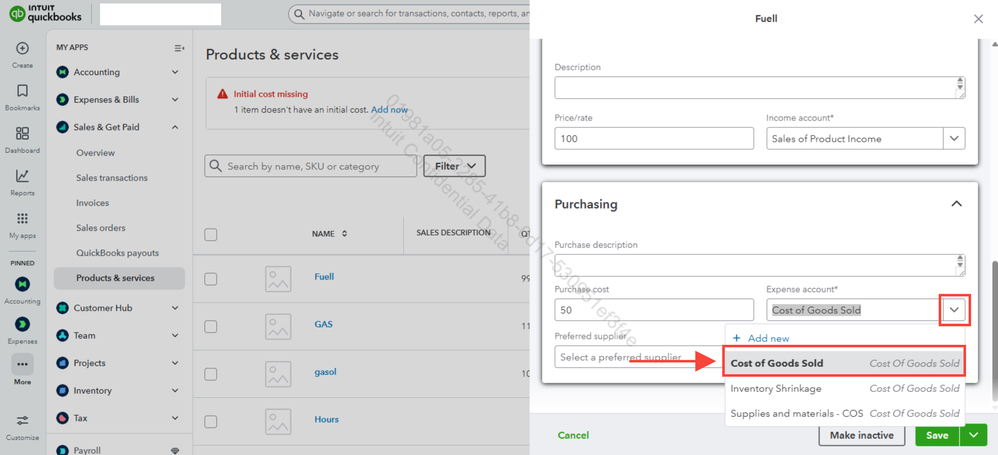
Task: Open Overview under Sales & Get Paid
Action: point(95,153)
